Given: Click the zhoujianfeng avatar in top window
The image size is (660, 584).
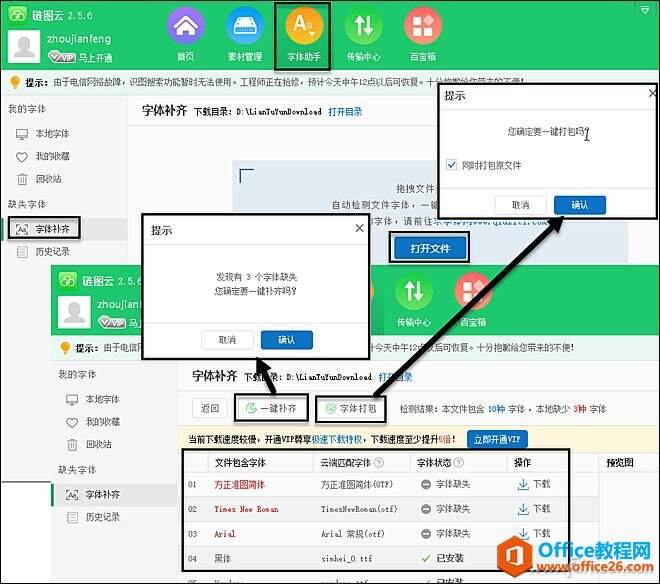Looking at the screenshot, I should [24, 46].
